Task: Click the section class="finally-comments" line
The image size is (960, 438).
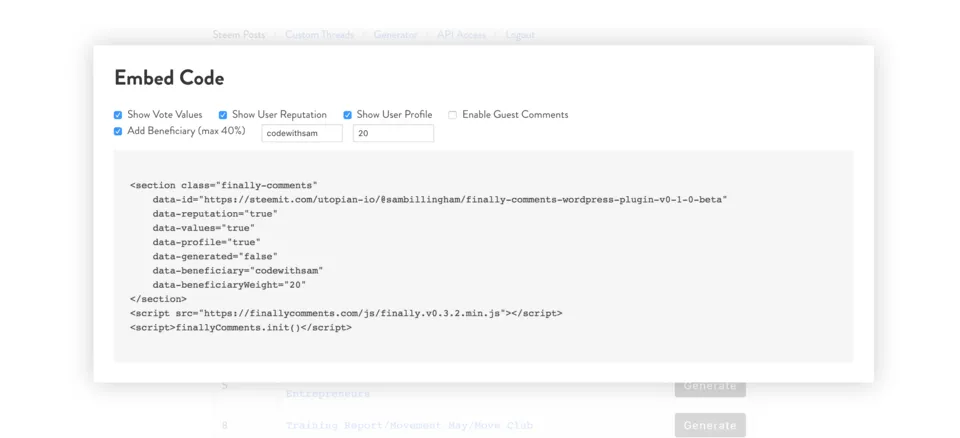Action: click(223, 185)
